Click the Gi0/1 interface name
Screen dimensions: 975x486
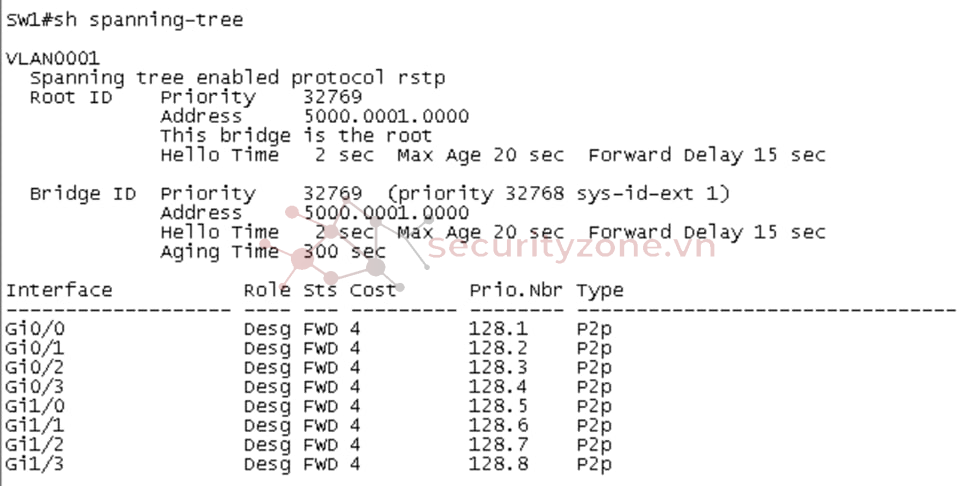[34, 349]
